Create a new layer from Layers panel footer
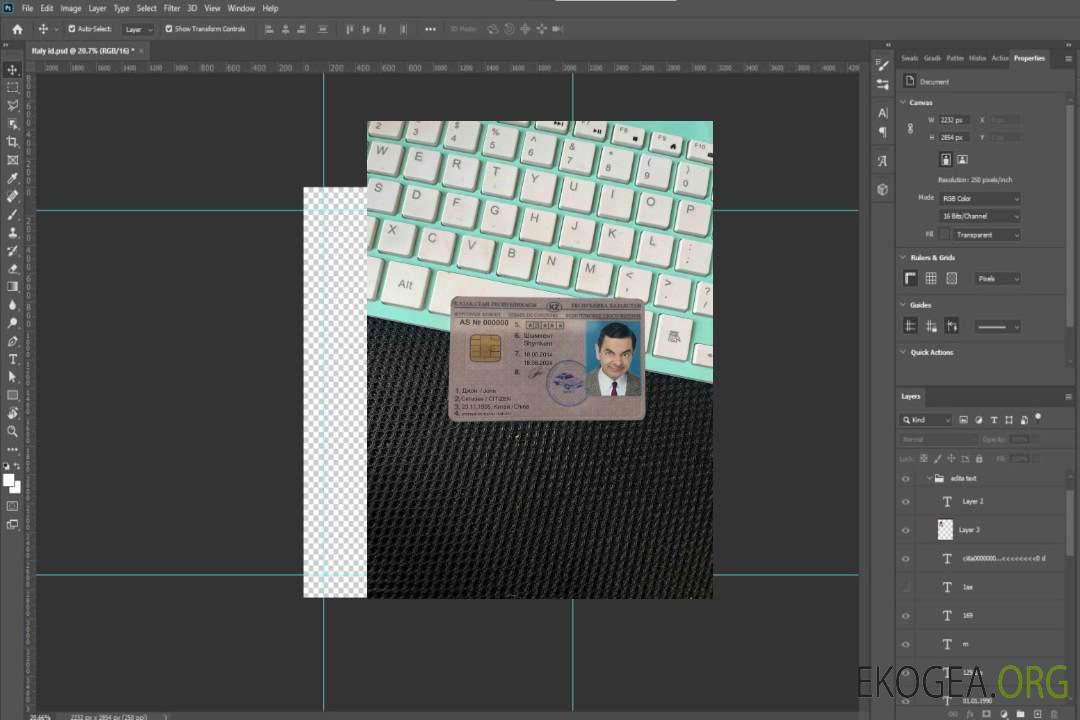Image resolution: width=1080 pixels, height=720 pixels. tap(1037, 714)
